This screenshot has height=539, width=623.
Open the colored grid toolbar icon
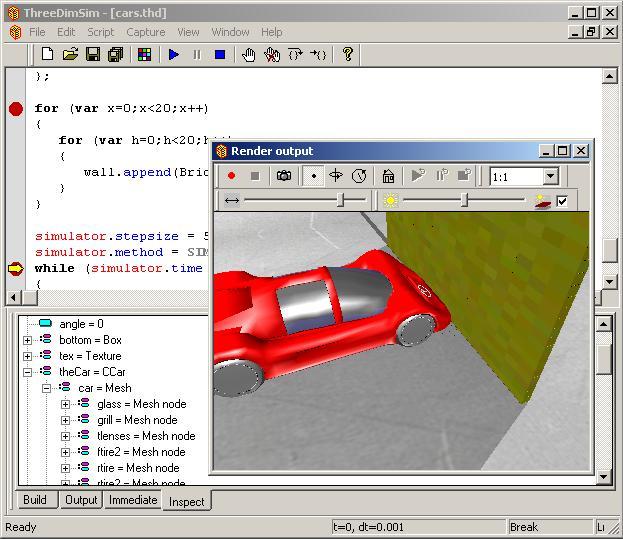[x=145, y=54]
